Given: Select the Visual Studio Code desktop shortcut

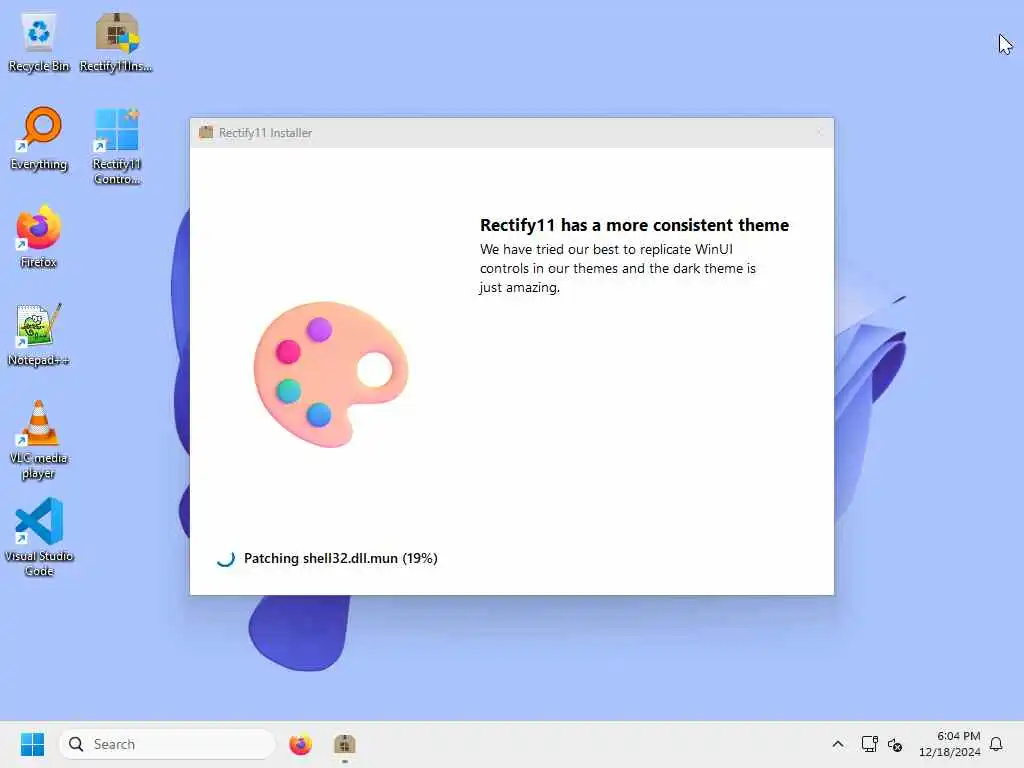Looking at the screenshot, I should click(x=39, y=537).
